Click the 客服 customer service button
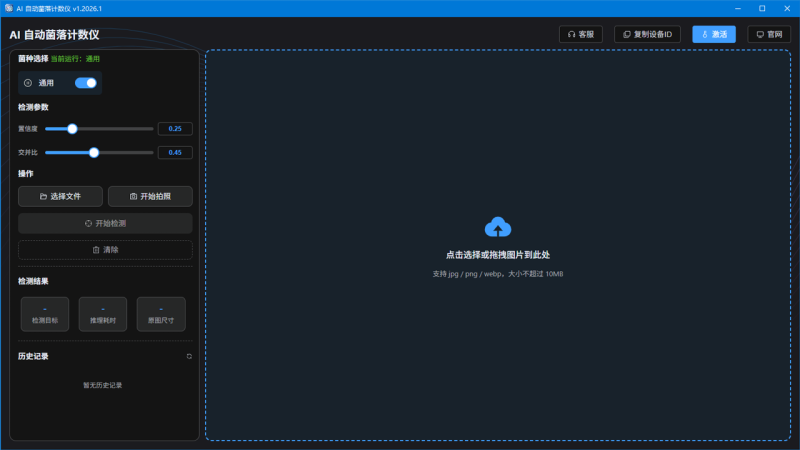 [x=581, y=34]
